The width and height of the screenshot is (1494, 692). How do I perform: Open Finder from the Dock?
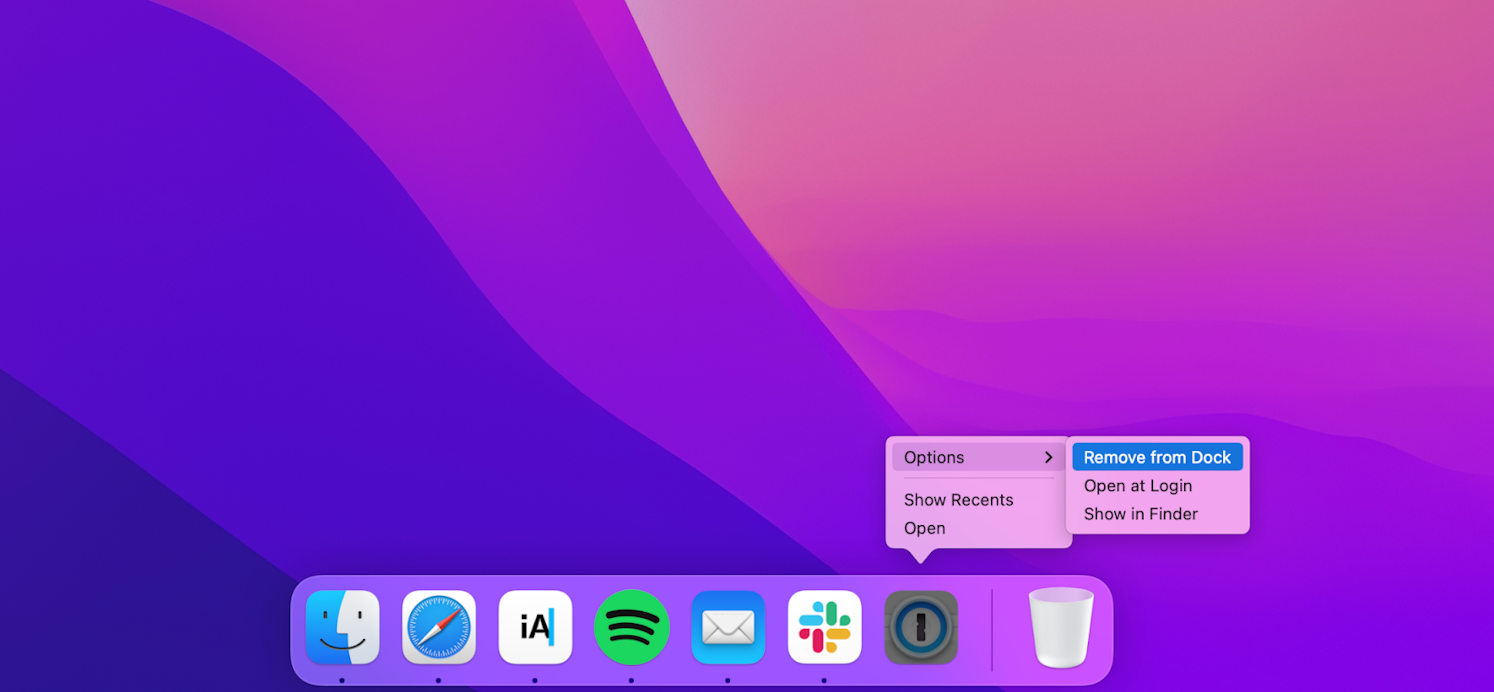pyautogui.click(x=342, y=627)
